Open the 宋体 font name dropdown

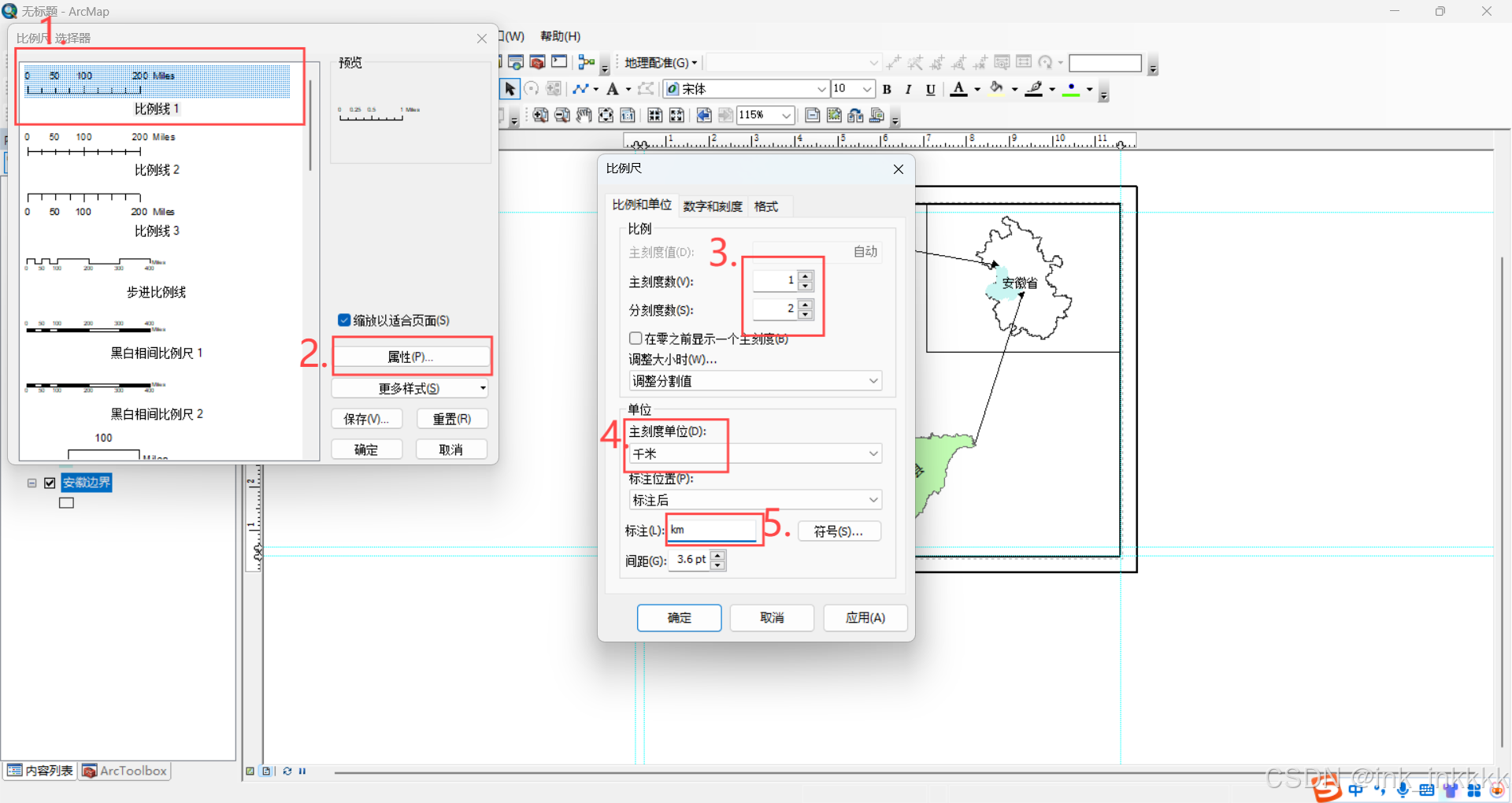[821, 89]
